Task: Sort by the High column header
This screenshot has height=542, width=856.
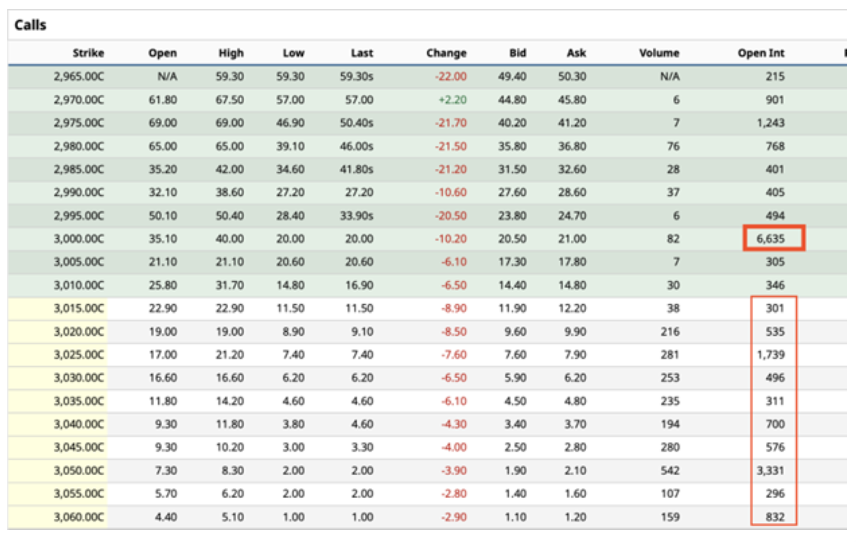Action: tap(230, 53)
